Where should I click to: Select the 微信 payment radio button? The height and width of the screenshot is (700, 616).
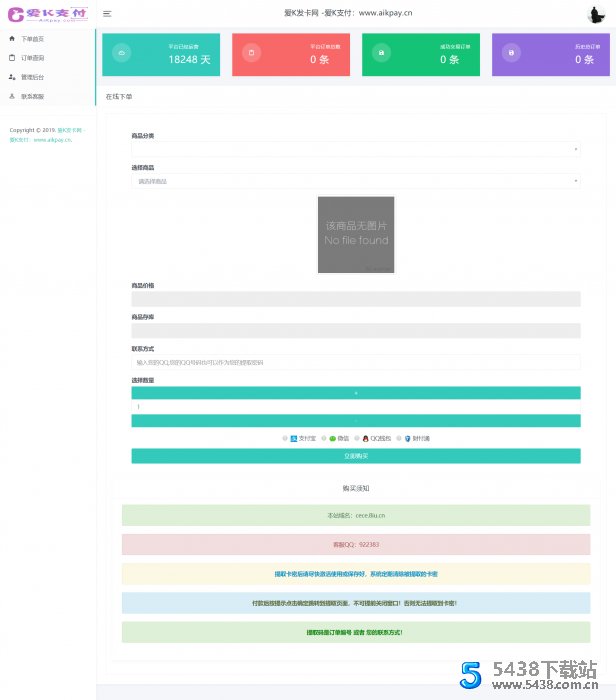322,438
